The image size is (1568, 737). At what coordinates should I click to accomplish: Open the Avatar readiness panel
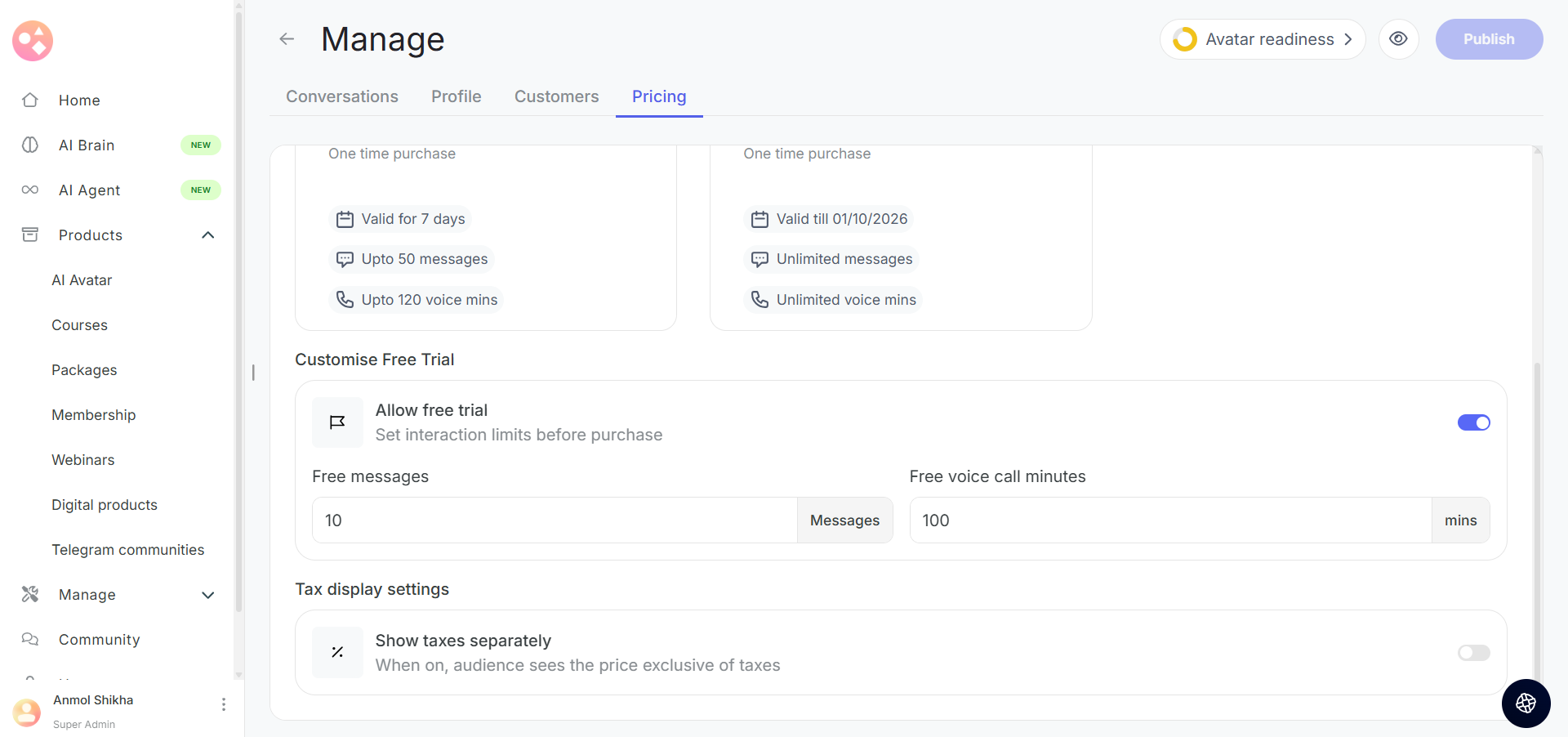click(1263, 39)
